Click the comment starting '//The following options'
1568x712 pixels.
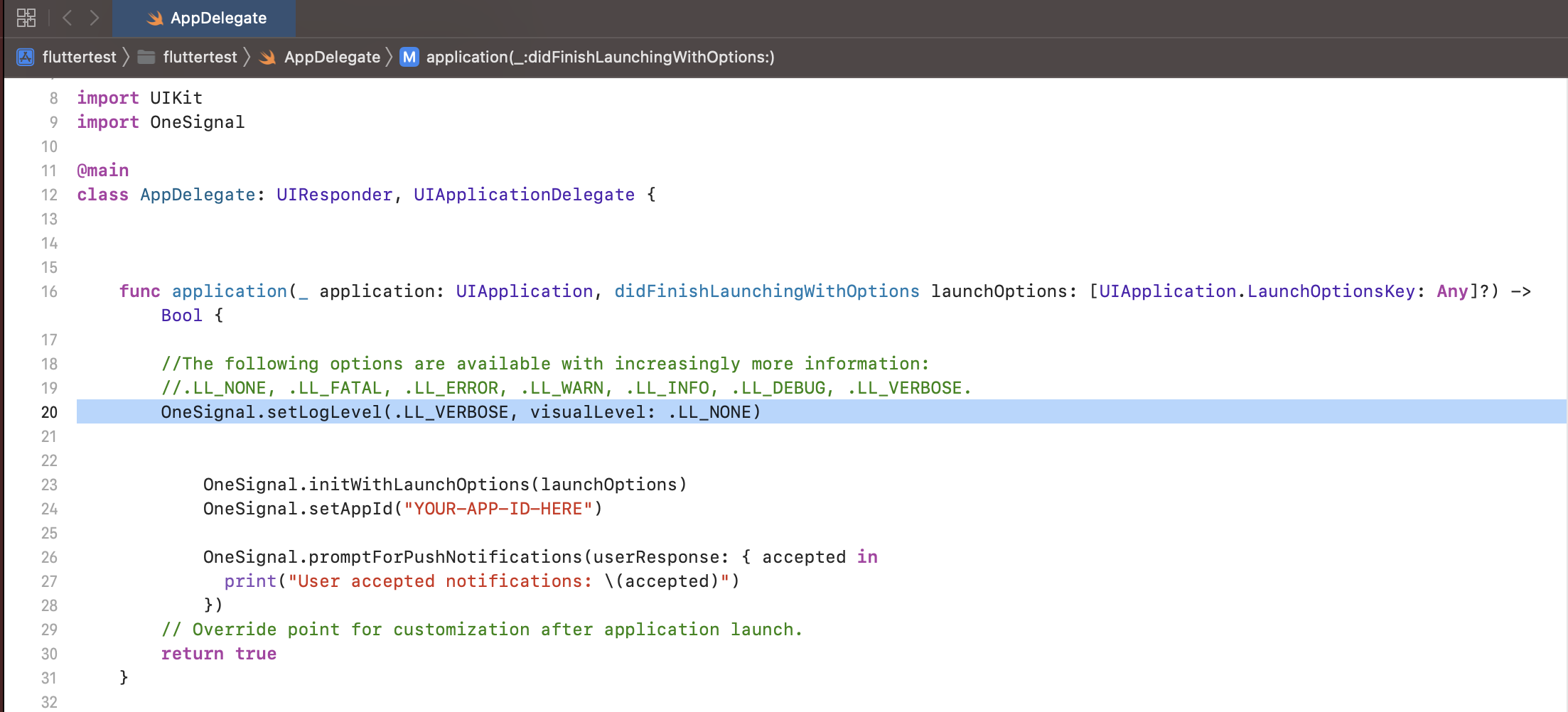pos(545,364)
